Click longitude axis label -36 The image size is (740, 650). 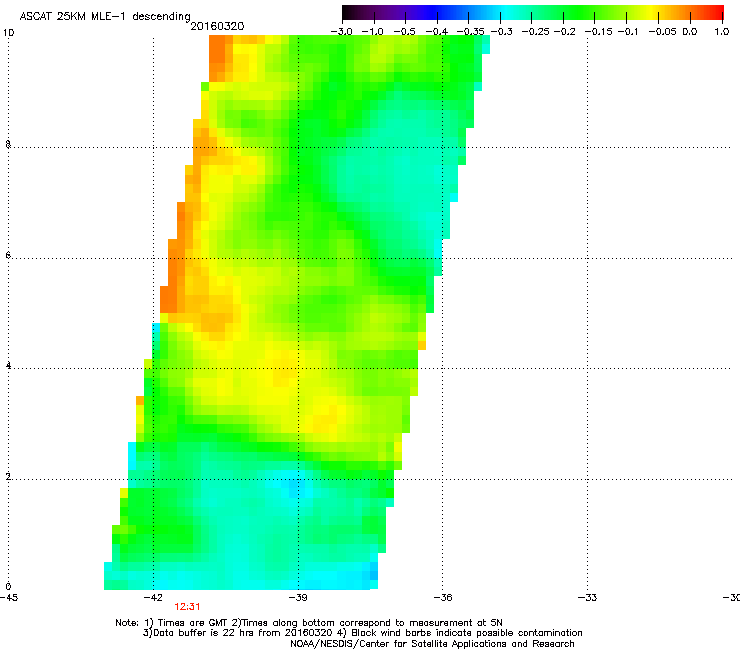pyautogui.click(x=443, y=598)
